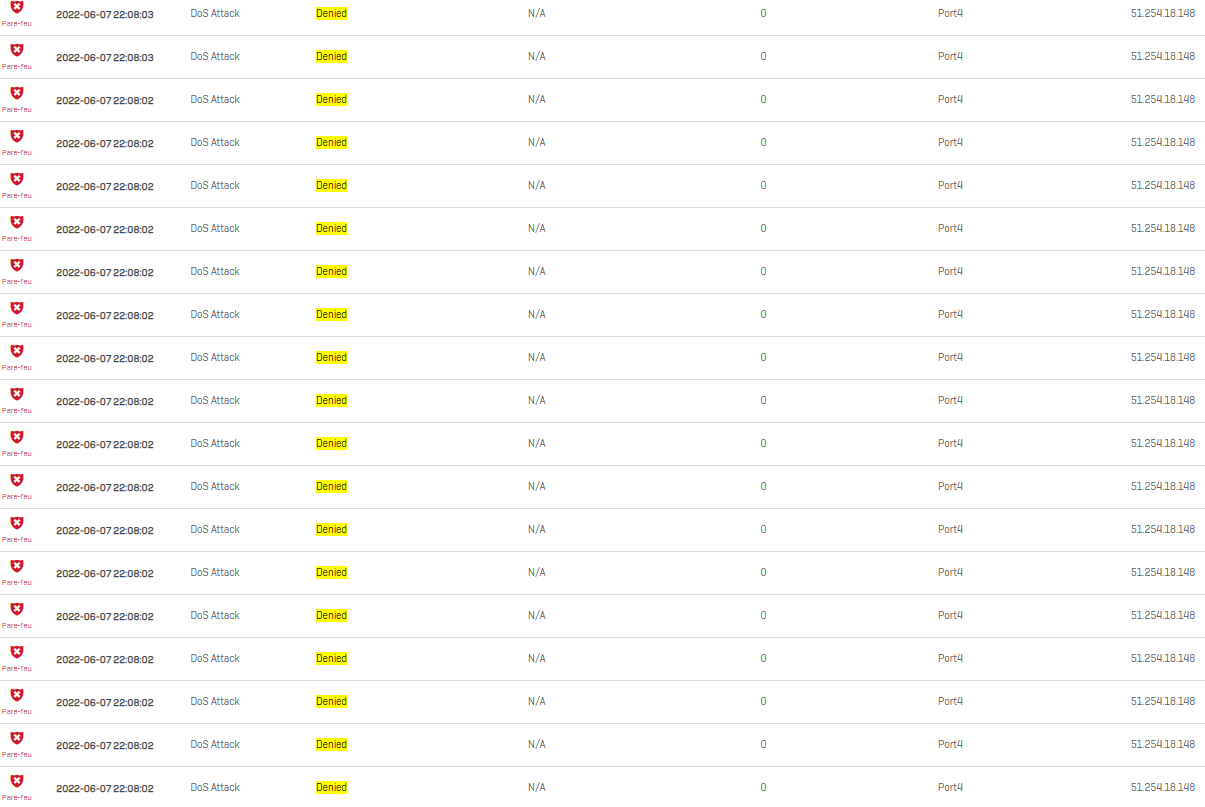Click shield icon in the second-to-last log row
The width and height of the screenshot is (1205, 807).
(x=16, y=738)
